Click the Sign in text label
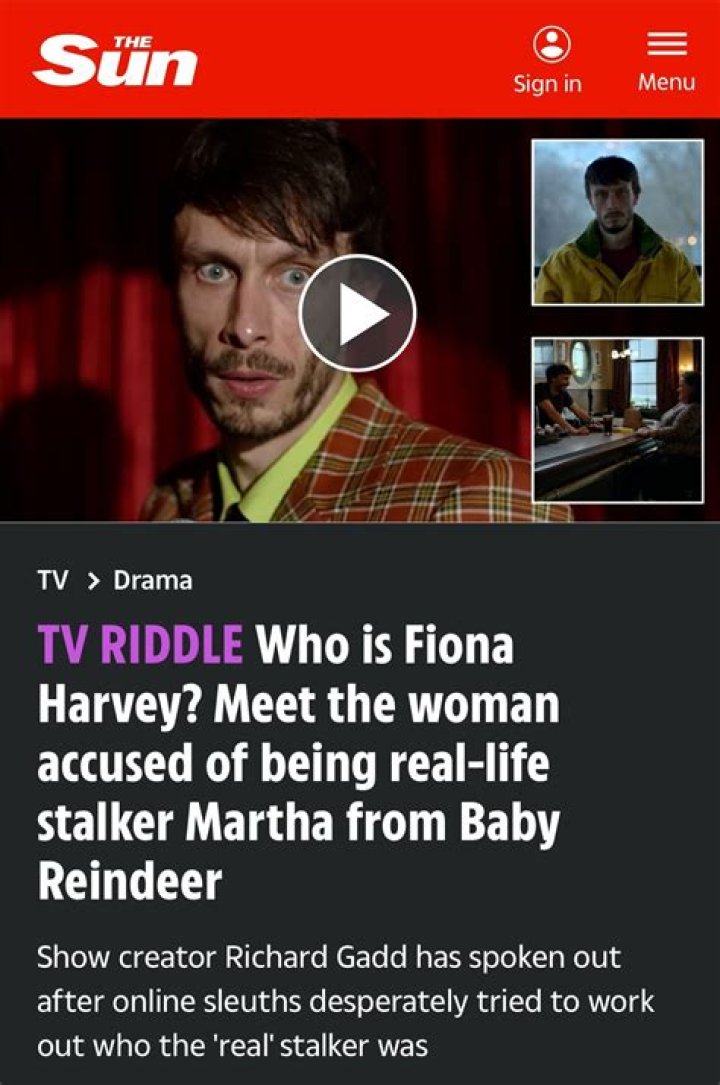 [547, 84]
